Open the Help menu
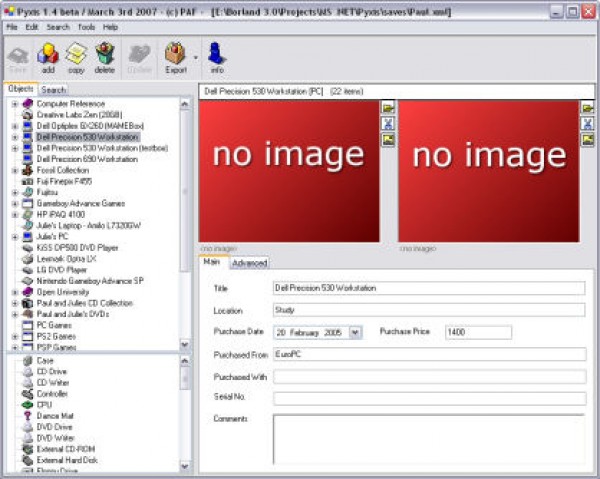The image size is (600, 479). 110,27
